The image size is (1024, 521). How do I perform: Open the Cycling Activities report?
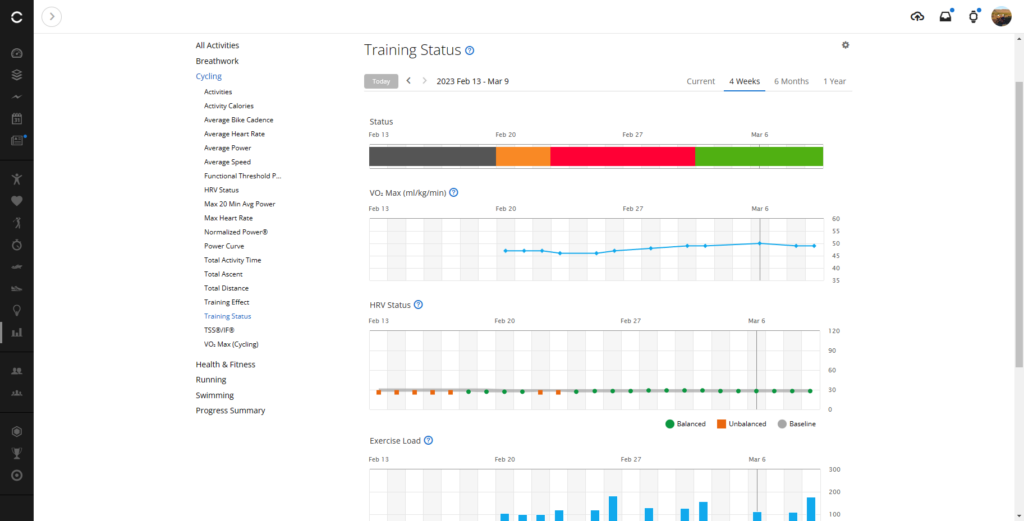point(218,92)
